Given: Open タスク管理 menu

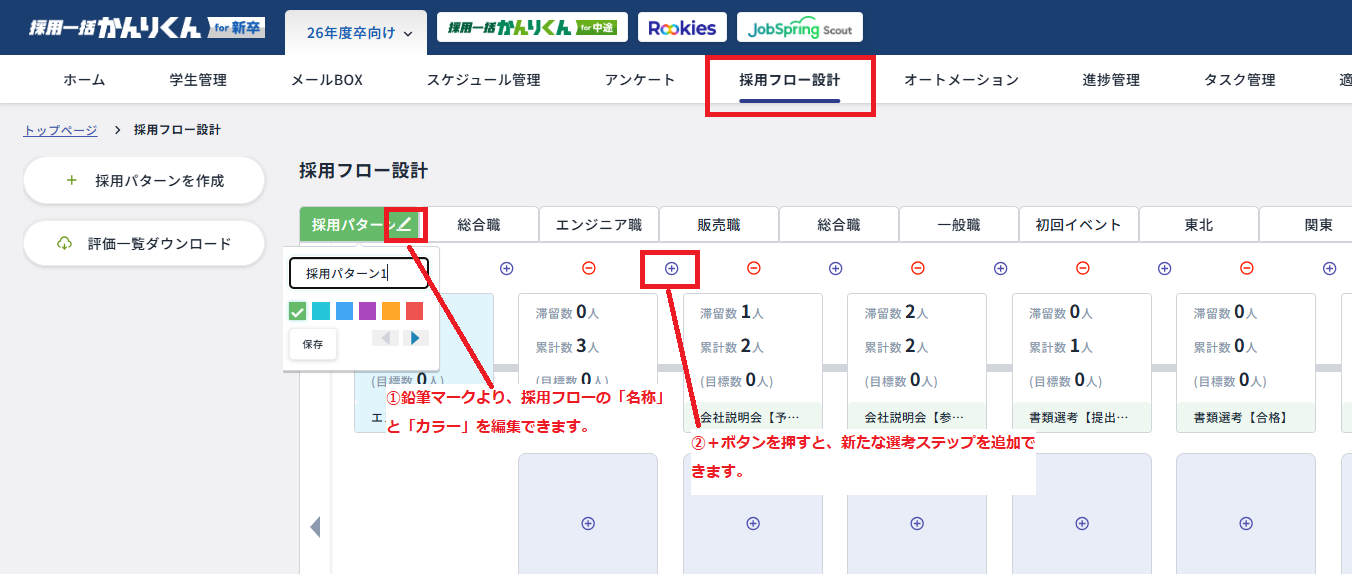Looking at the screenshot, I should (1240, 80).
